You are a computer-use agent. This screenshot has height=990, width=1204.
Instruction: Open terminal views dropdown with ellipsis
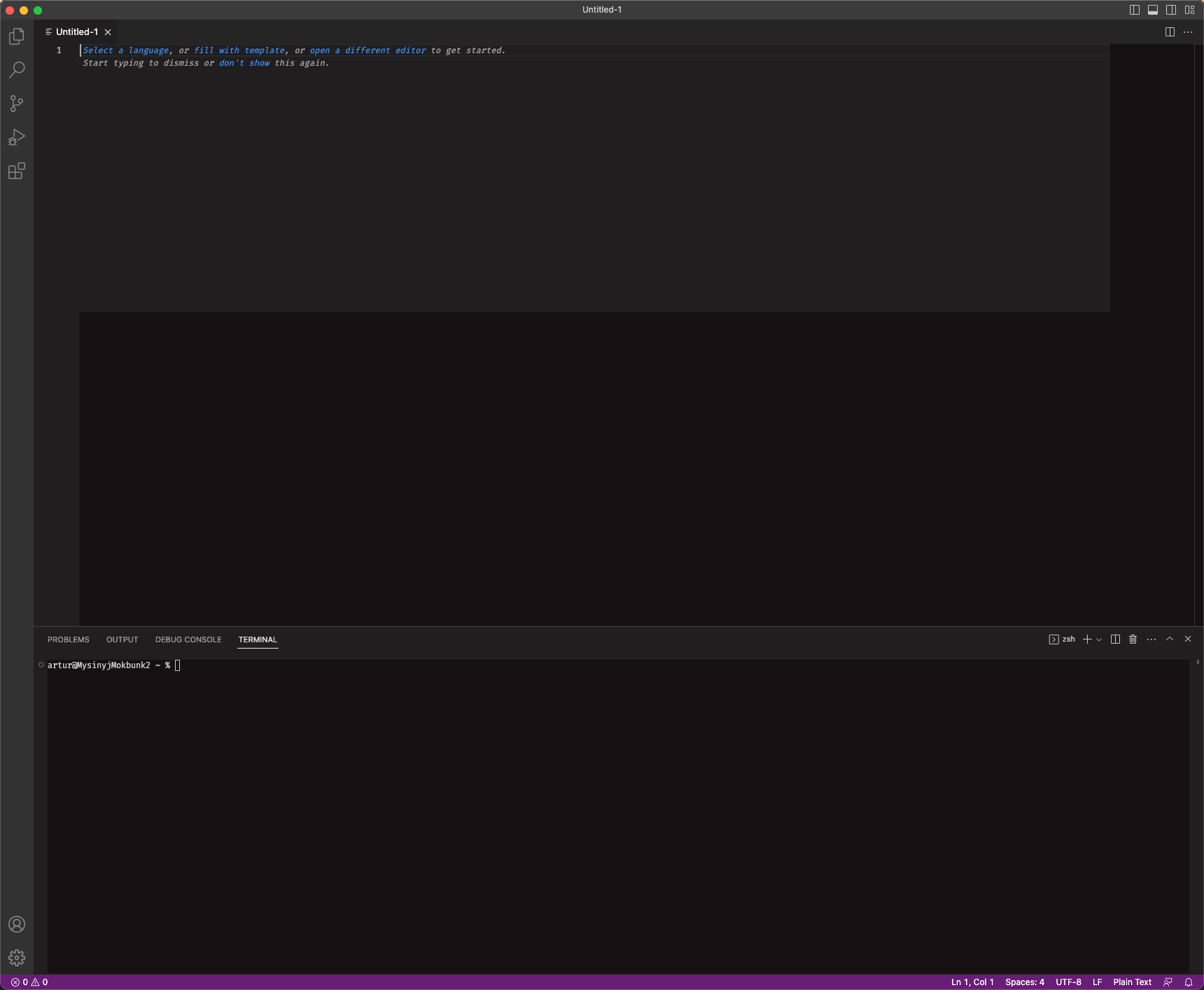[x=1151, y=639]
